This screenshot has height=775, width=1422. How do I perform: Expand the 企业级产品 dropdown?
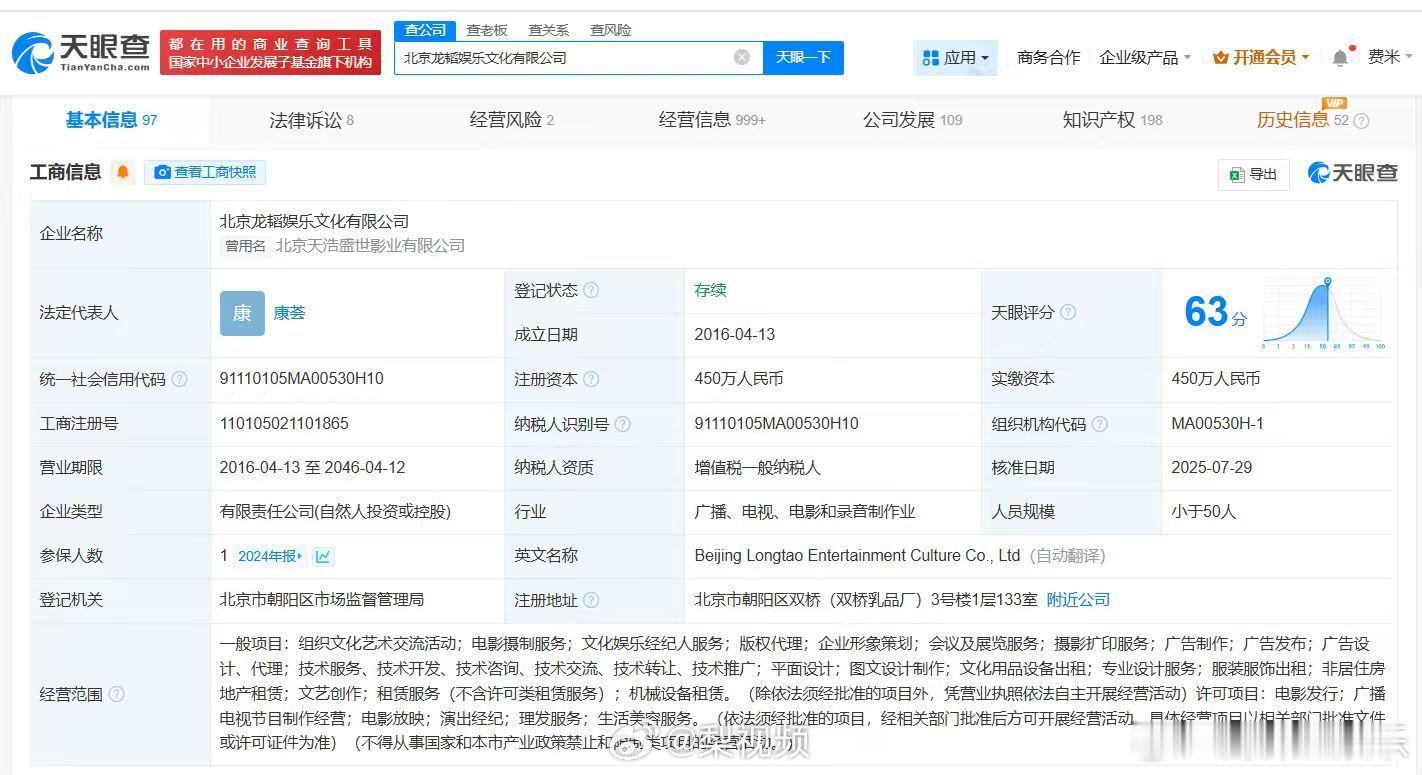tap(1145, 58)
